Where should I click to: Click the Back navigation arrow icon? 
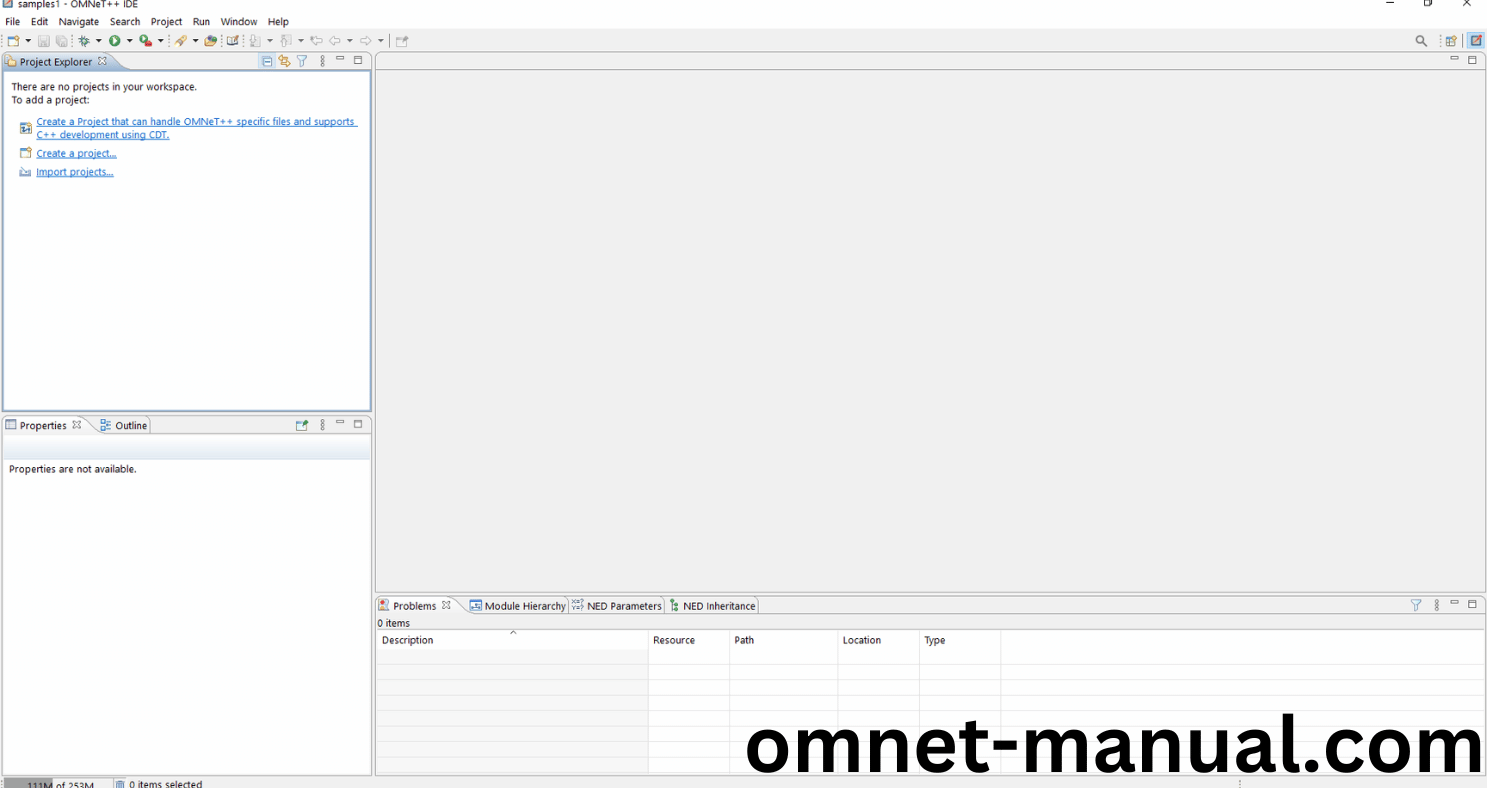pyautogui.click(x=335, y=41)
